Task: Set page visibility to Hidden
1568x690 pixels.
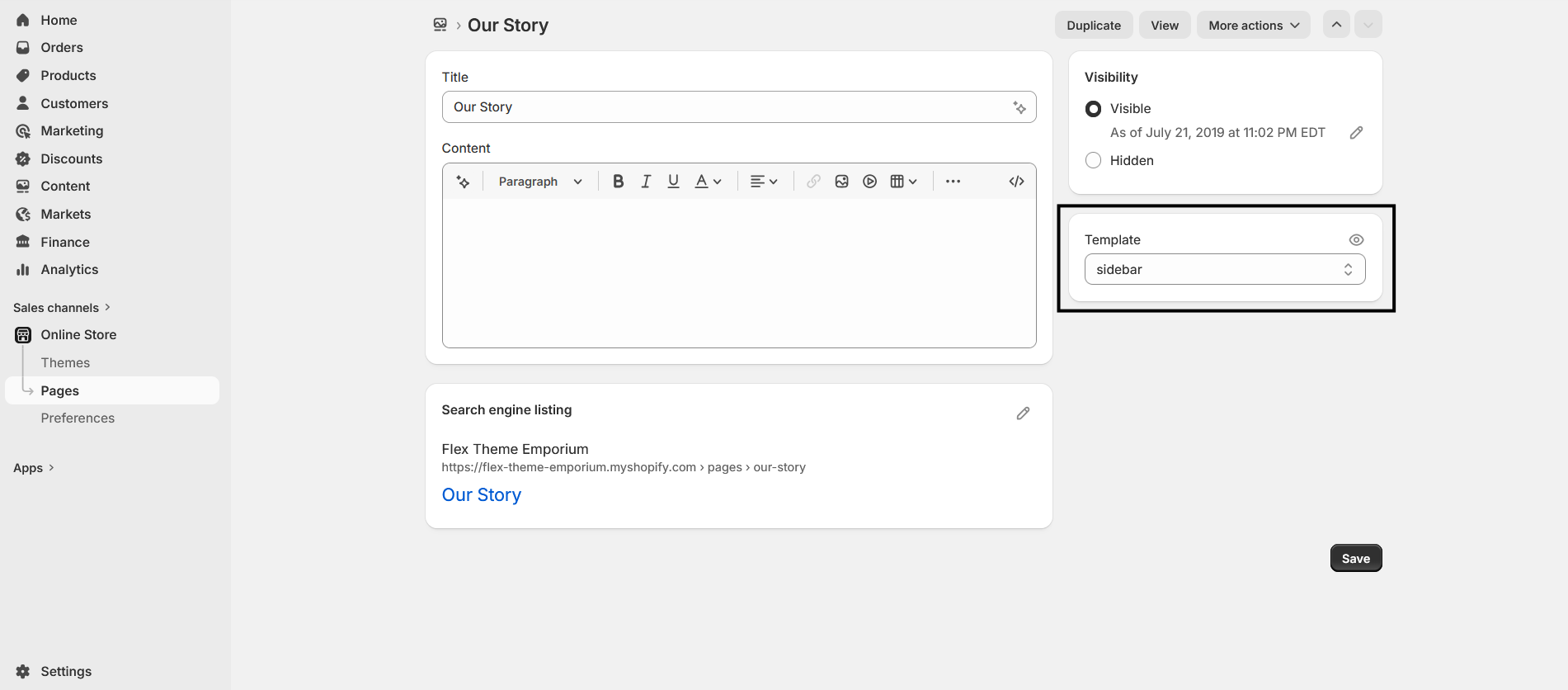Action: pyautogui.click(x=1094, y=161)
